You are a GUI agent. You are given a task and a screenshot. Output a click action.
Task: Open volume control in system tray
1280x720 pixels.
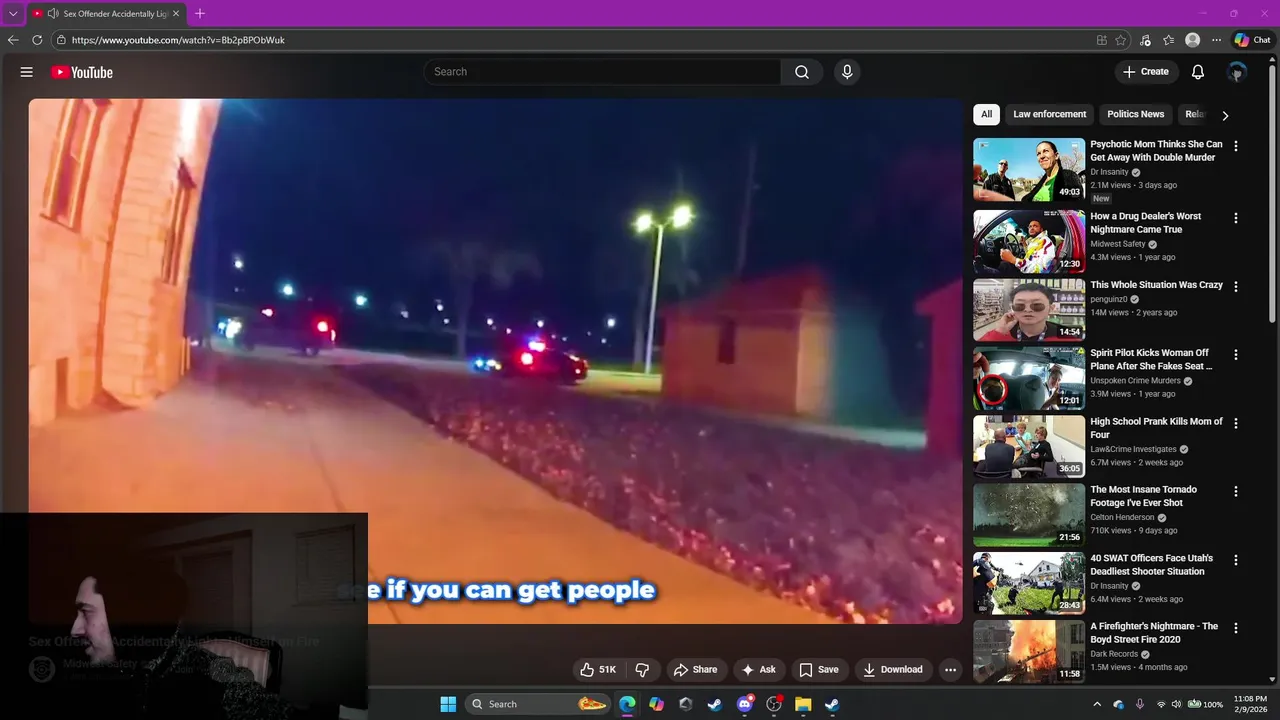(1176, 704)
